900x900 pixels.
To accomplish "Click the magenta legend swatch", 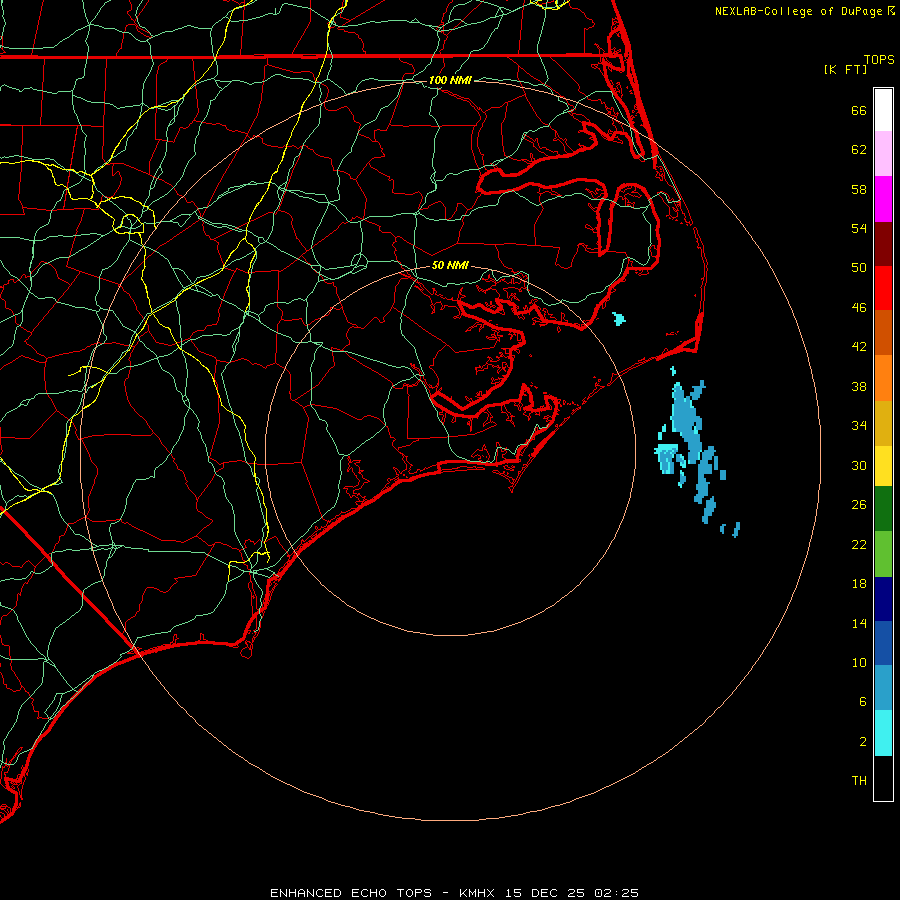I will point(883,199).
